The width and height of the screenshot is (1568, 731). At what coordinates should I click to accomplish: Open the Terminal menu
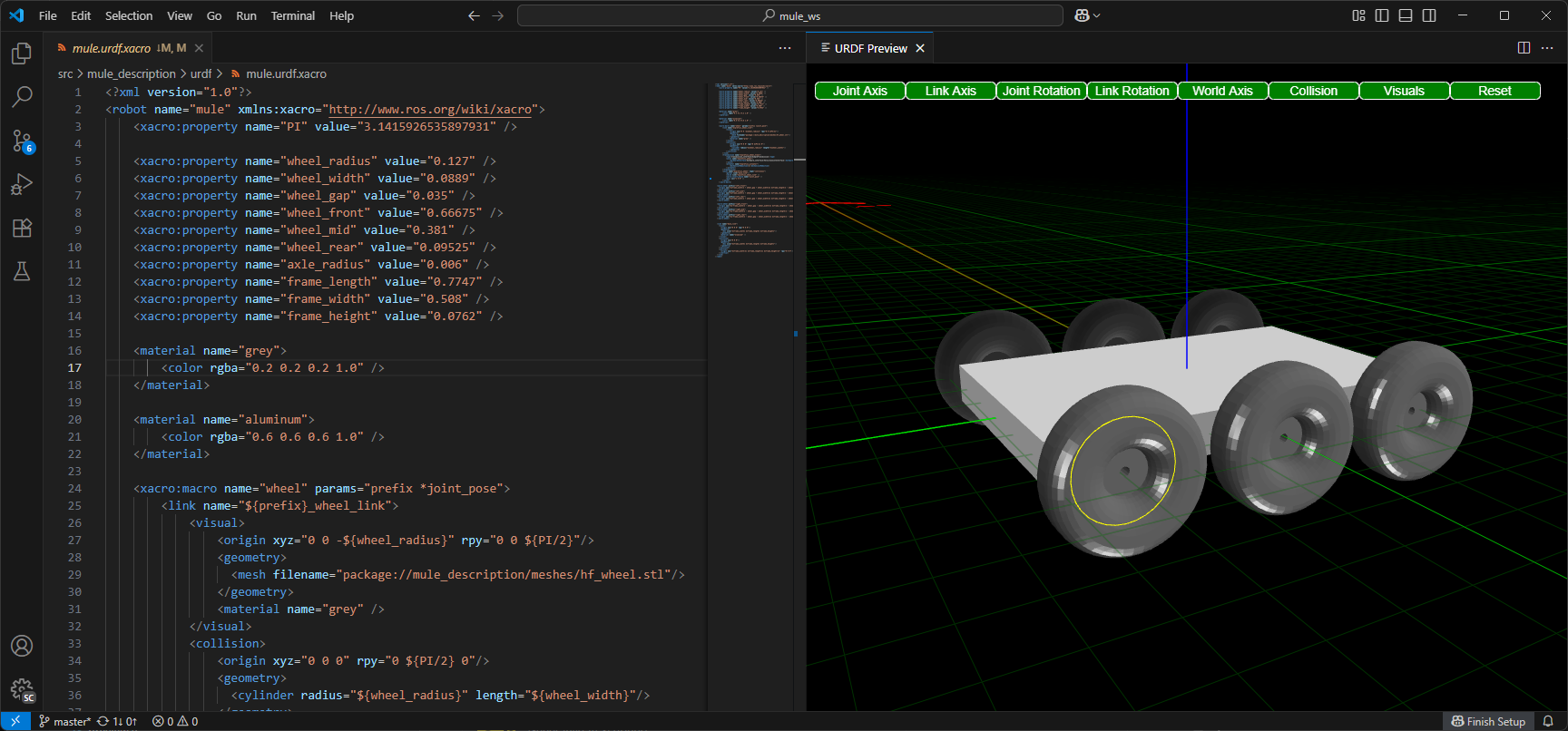point(293,15)
